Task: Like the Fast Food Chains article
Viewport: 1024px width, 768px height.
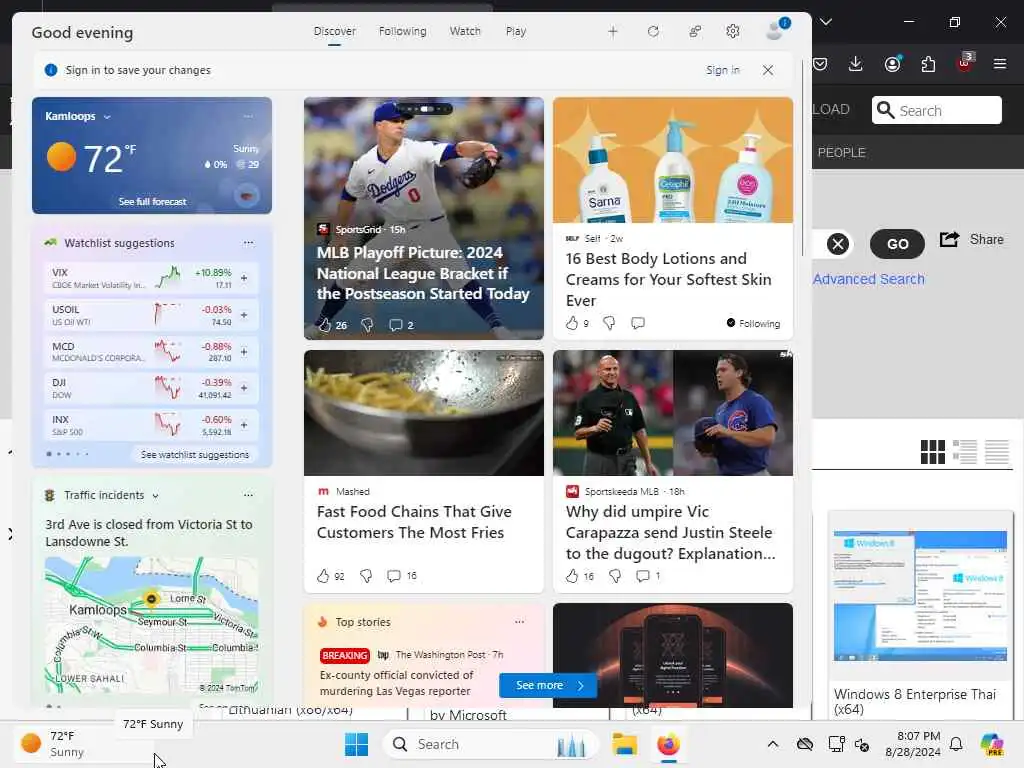Action: tap(323, 576)
